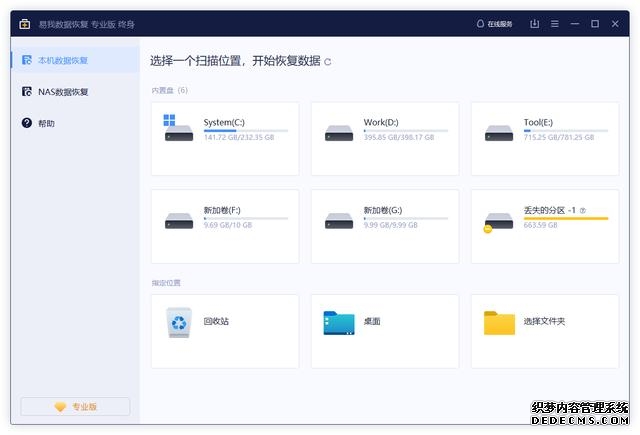Click the 715.25 GB/781.25 GB text
Screen dimensions: 640x435
coord(559,137)
